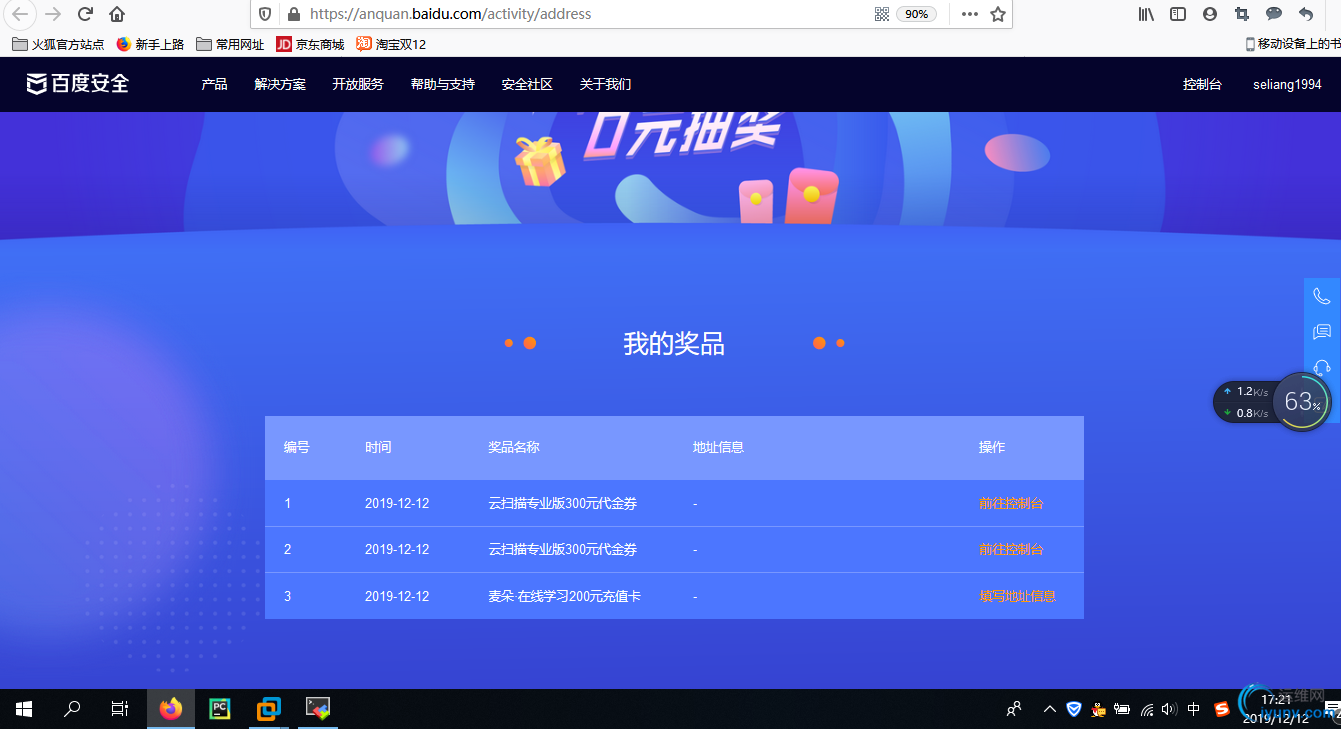Image resolution: width=1341 pixels, height=729 pixels.
Task: Open the 火狐官方站点 bookmark folder
Action: (x=58, y=44)
